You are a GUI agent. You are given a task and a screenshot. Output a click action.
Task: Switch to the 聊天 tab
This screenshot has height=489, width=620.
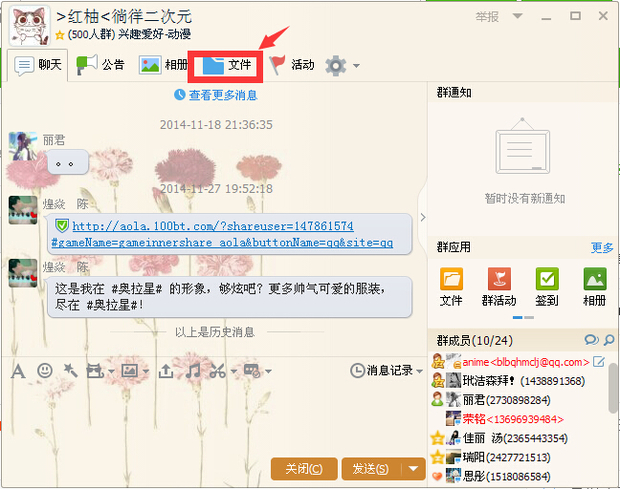38,65
